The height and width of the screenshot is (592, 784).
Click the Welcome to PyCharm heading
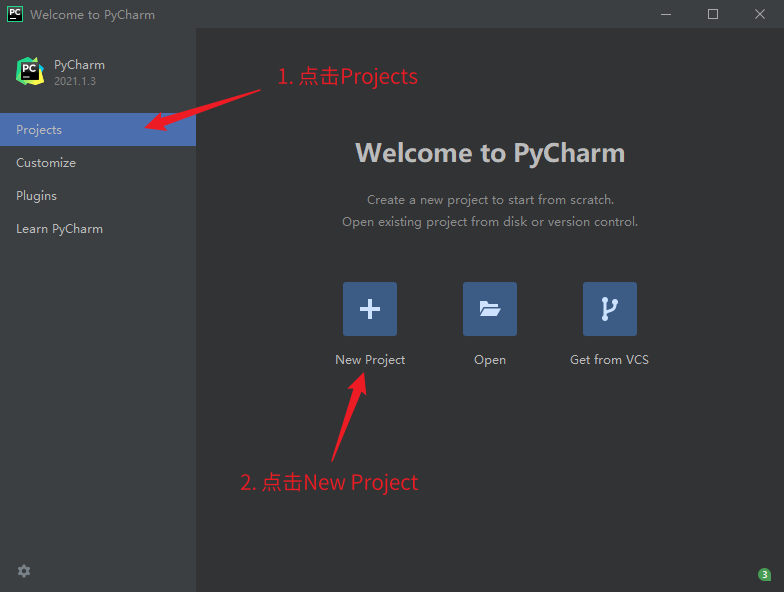pyautogui.click(x=489, y=153)
